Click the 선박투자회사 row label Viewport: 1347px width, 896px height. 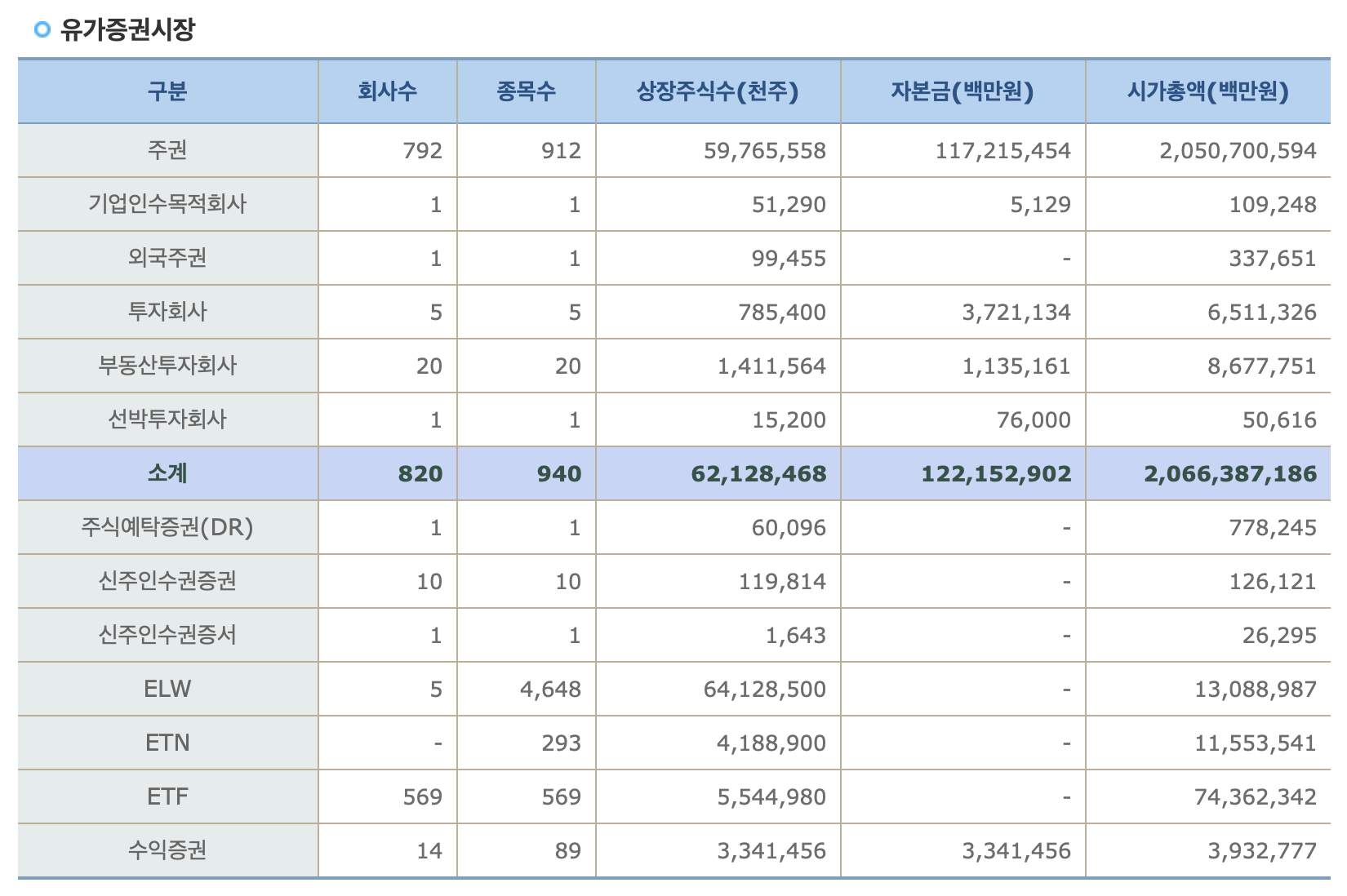click(x=167, y=419)
